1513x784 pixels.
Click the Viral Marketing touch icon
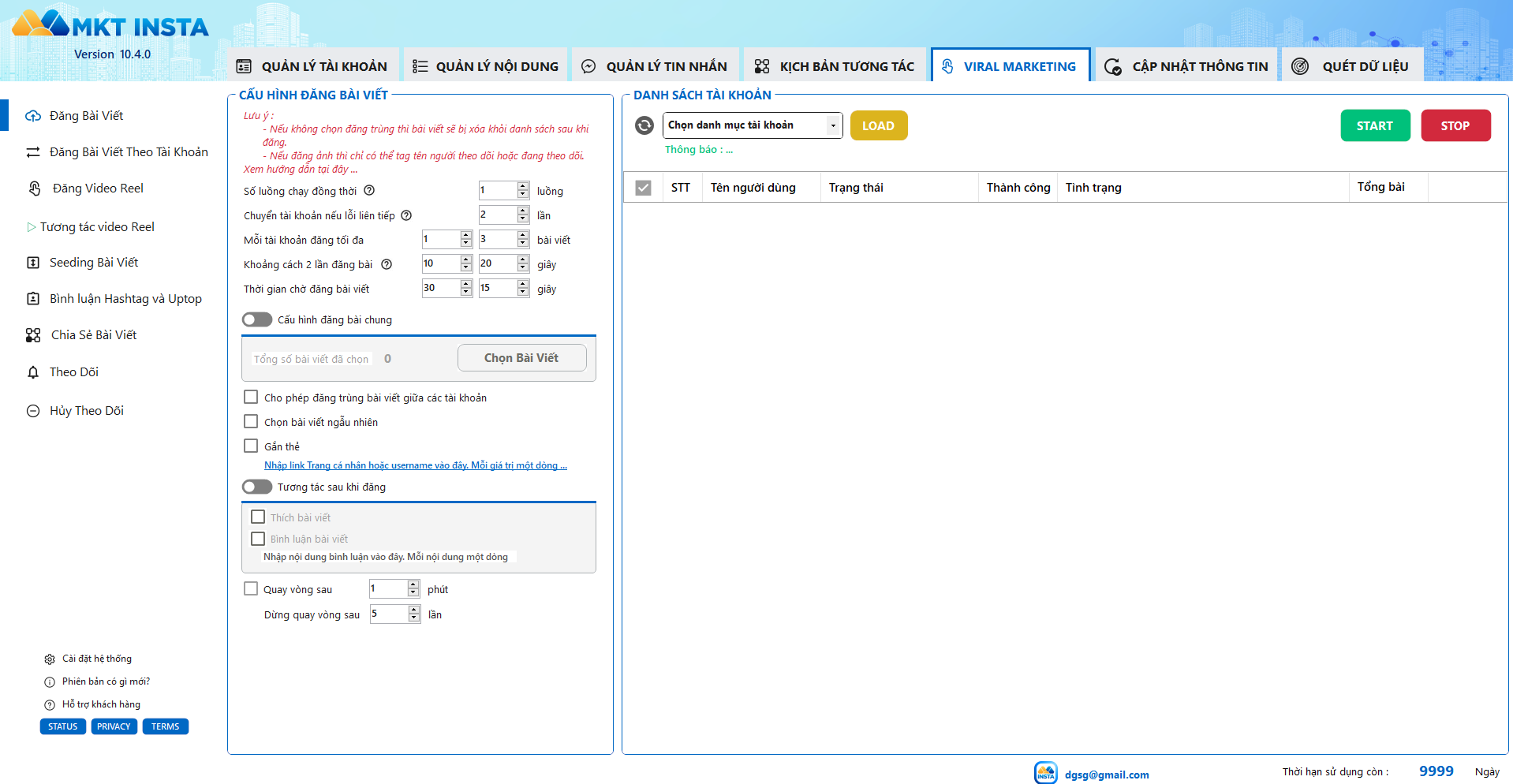tap(947, 66)
